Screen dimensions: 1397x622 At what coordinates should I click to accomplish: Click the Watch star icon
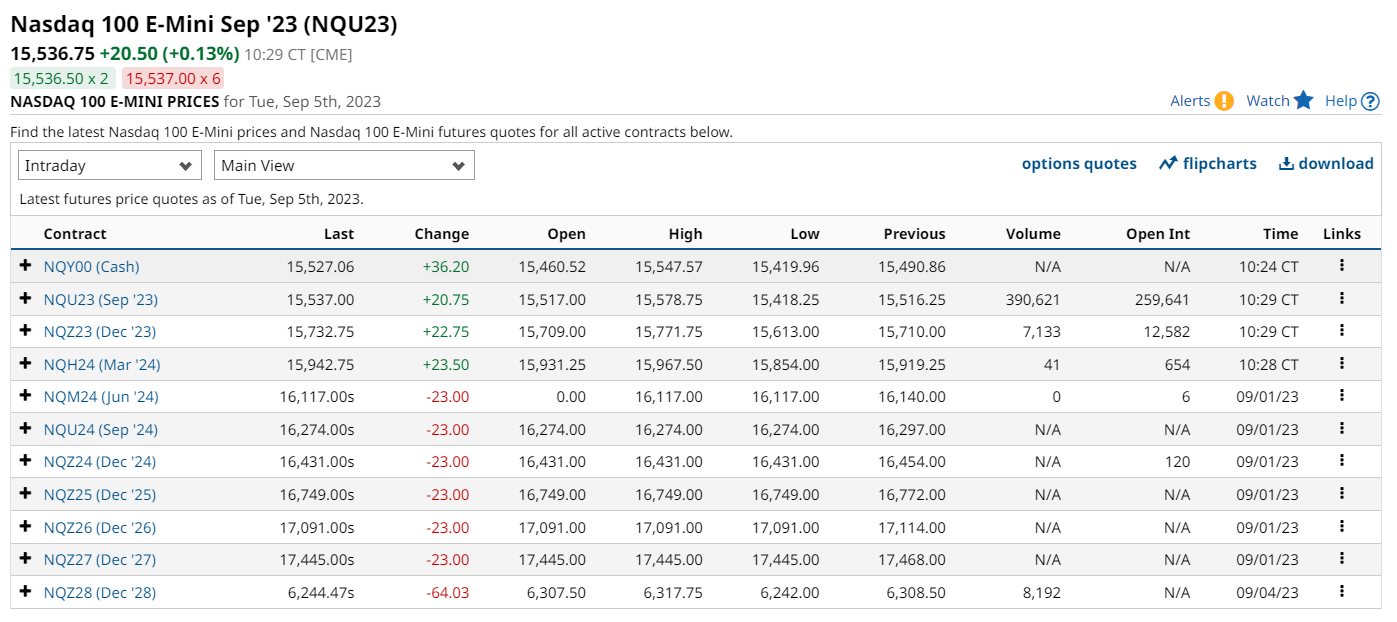1303,100
